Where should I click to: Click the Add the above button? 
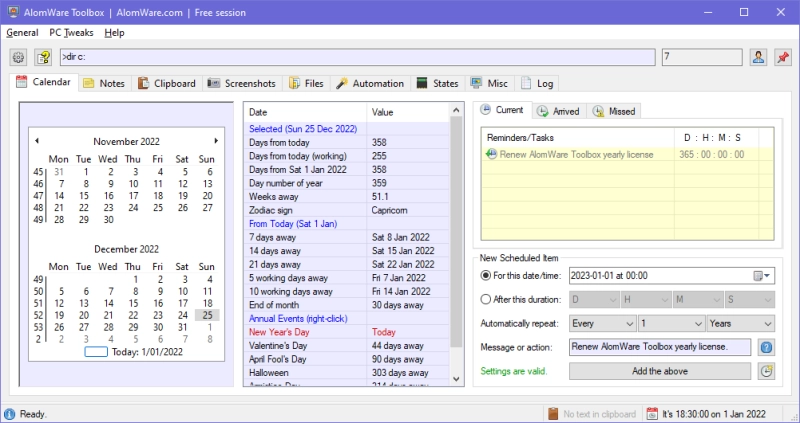(660, 371)
